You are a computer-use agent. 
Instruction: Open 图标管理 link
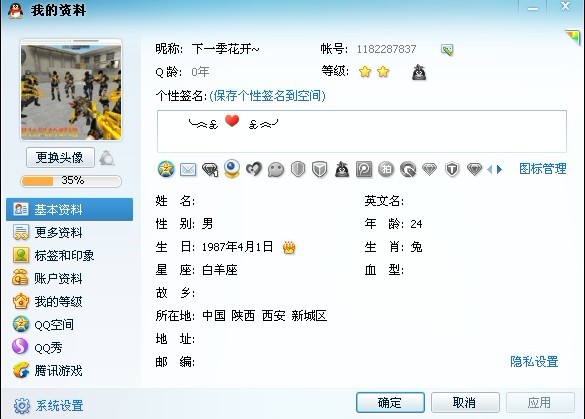click(542, 169)
